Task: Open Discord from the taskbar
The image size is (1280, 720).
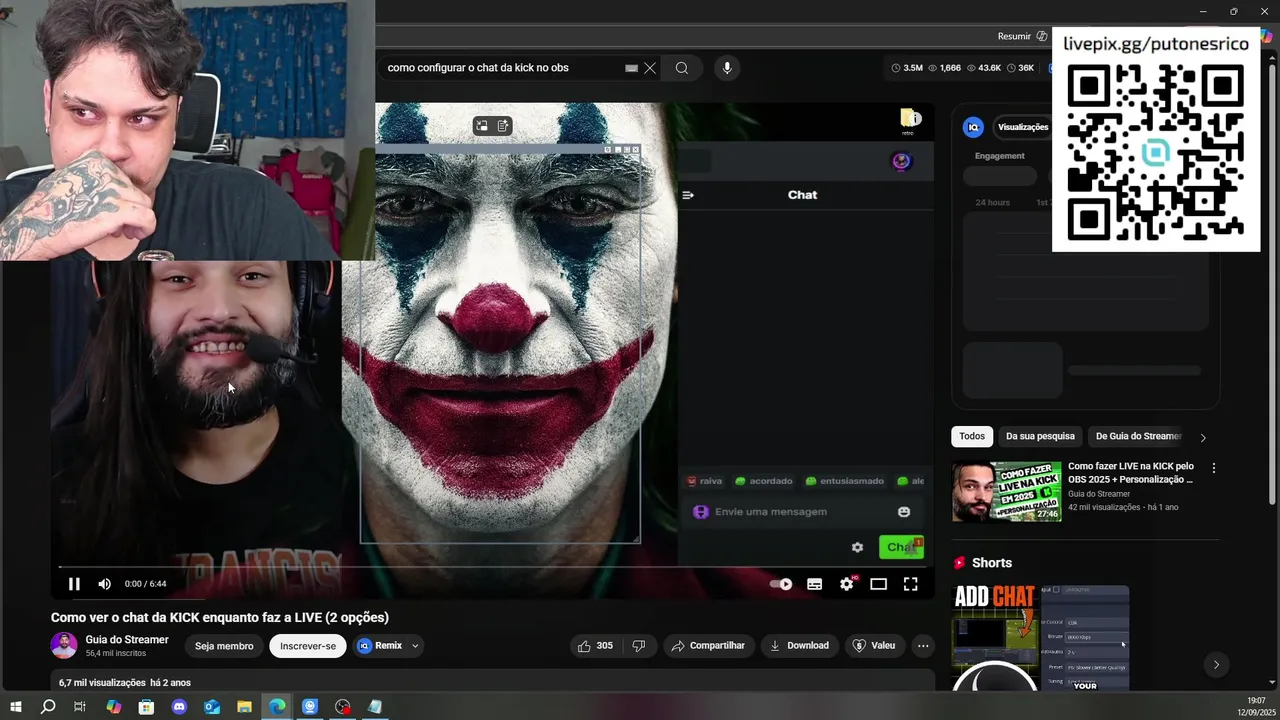Action: (179, 707)
